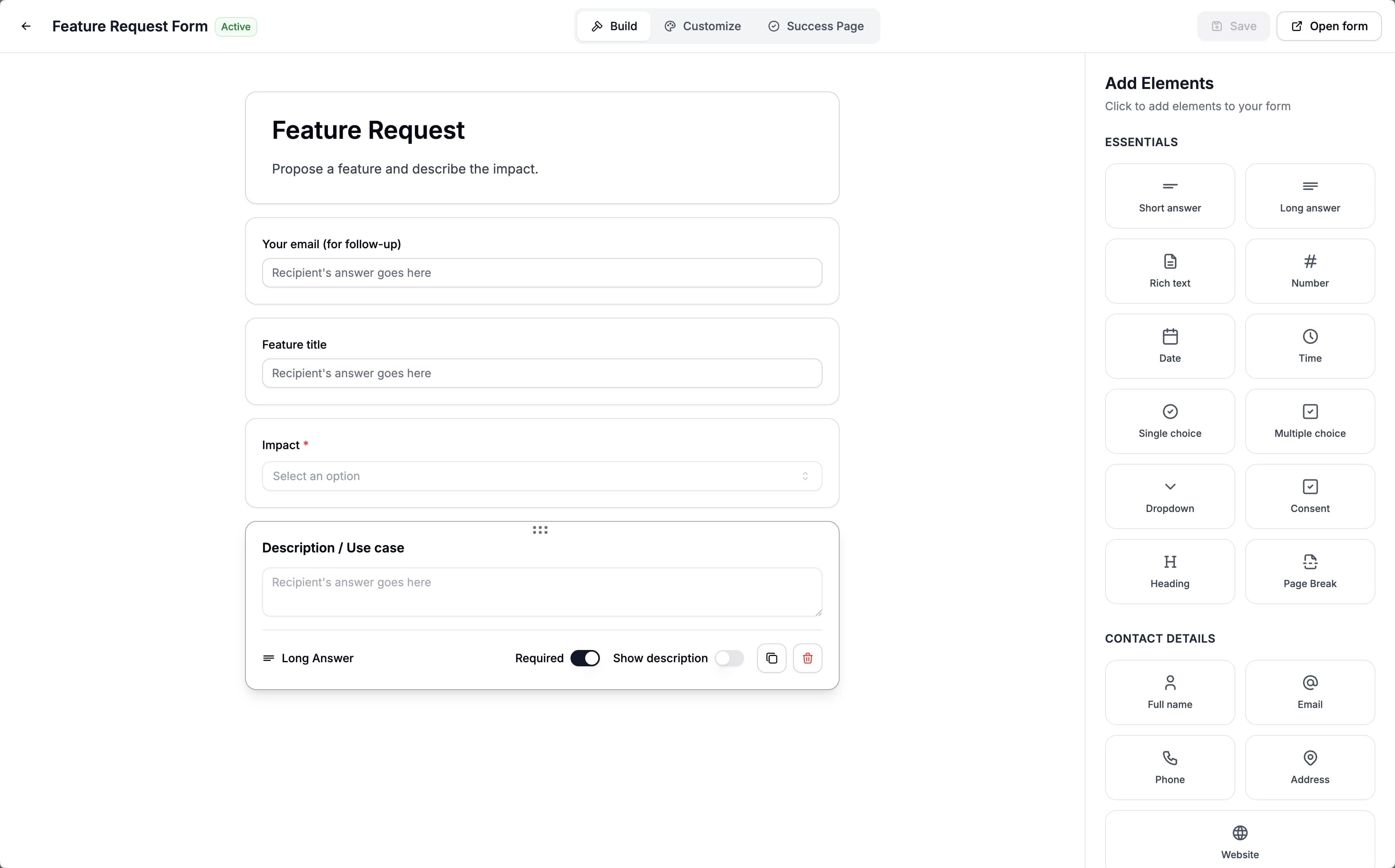Insert a Single choice element
The width and height of the screenshot is (1395, 868).
1170,421
